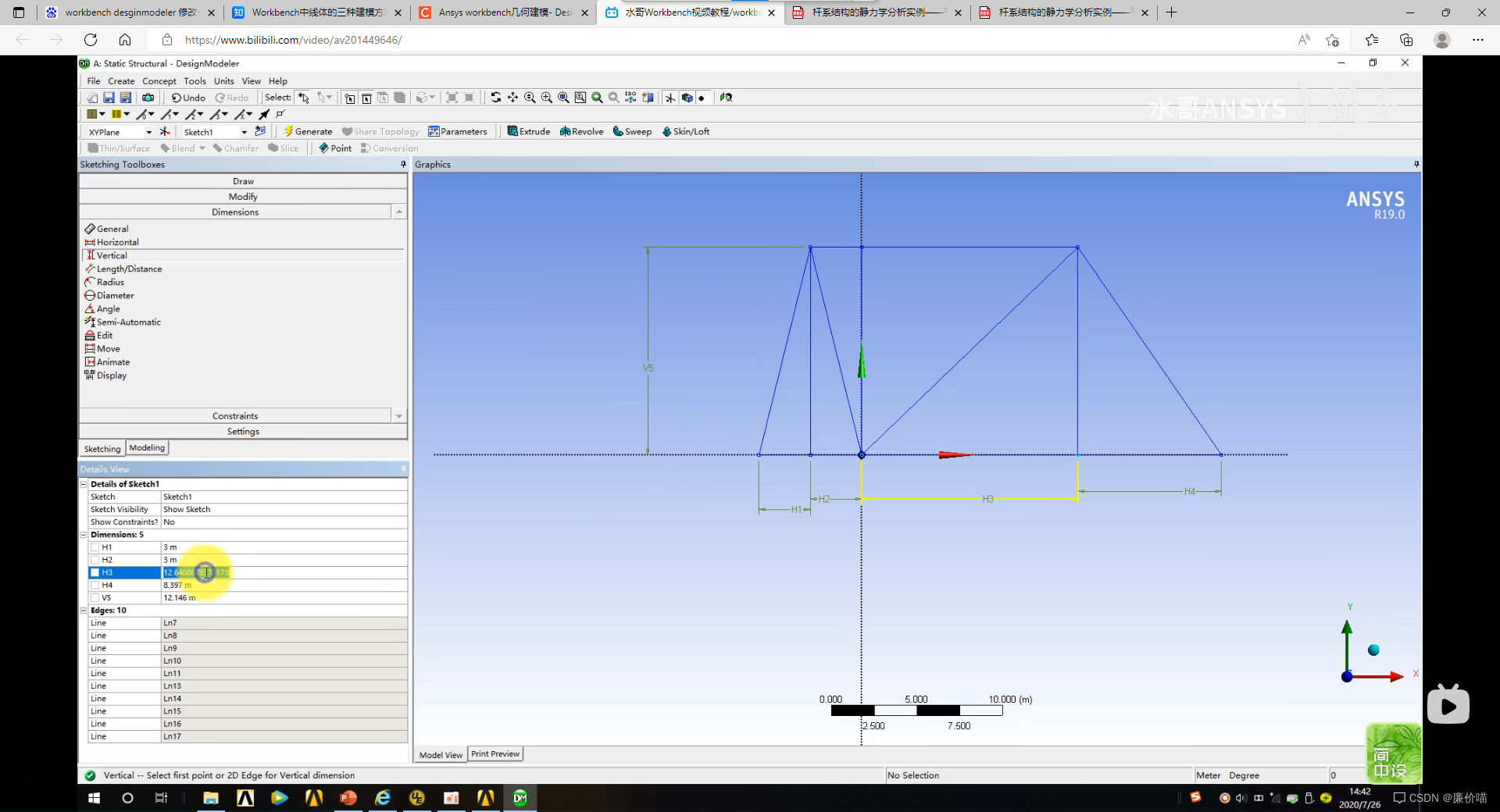Click the Undo button
This screenshot has width=1500, height=812.
coord(188,98)
